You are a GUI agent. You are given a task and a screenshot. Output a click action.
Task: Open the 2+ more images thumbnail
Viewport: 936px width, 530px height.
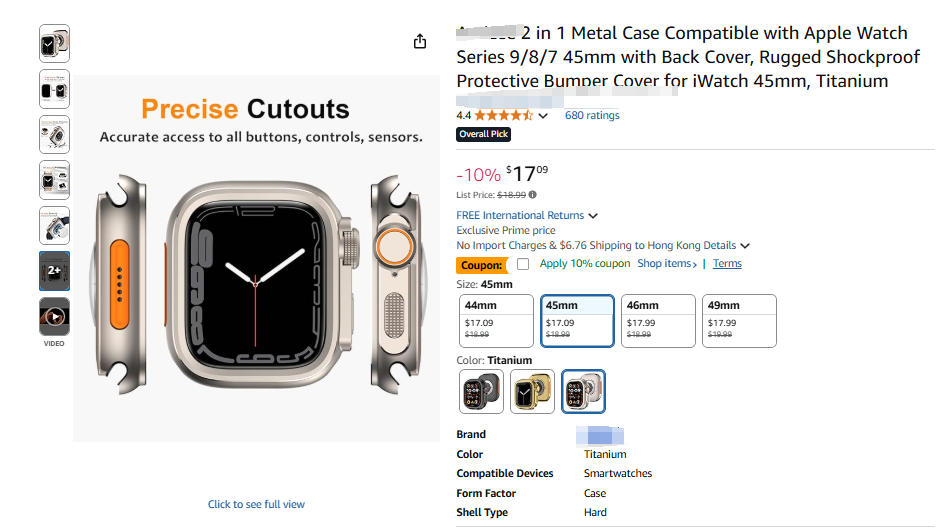(54, 271)
